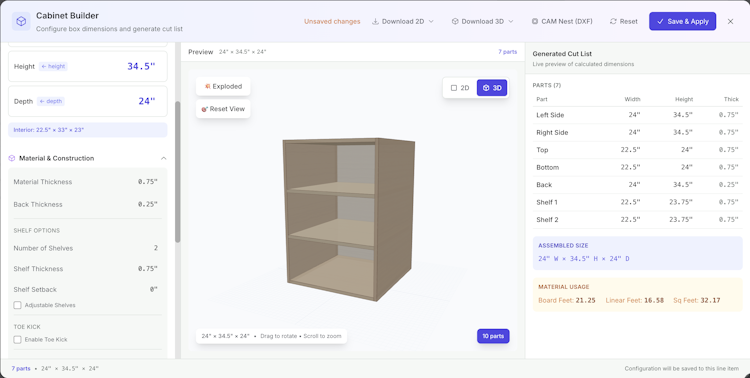Select the Left Side row in cut list

click(637, 115)
